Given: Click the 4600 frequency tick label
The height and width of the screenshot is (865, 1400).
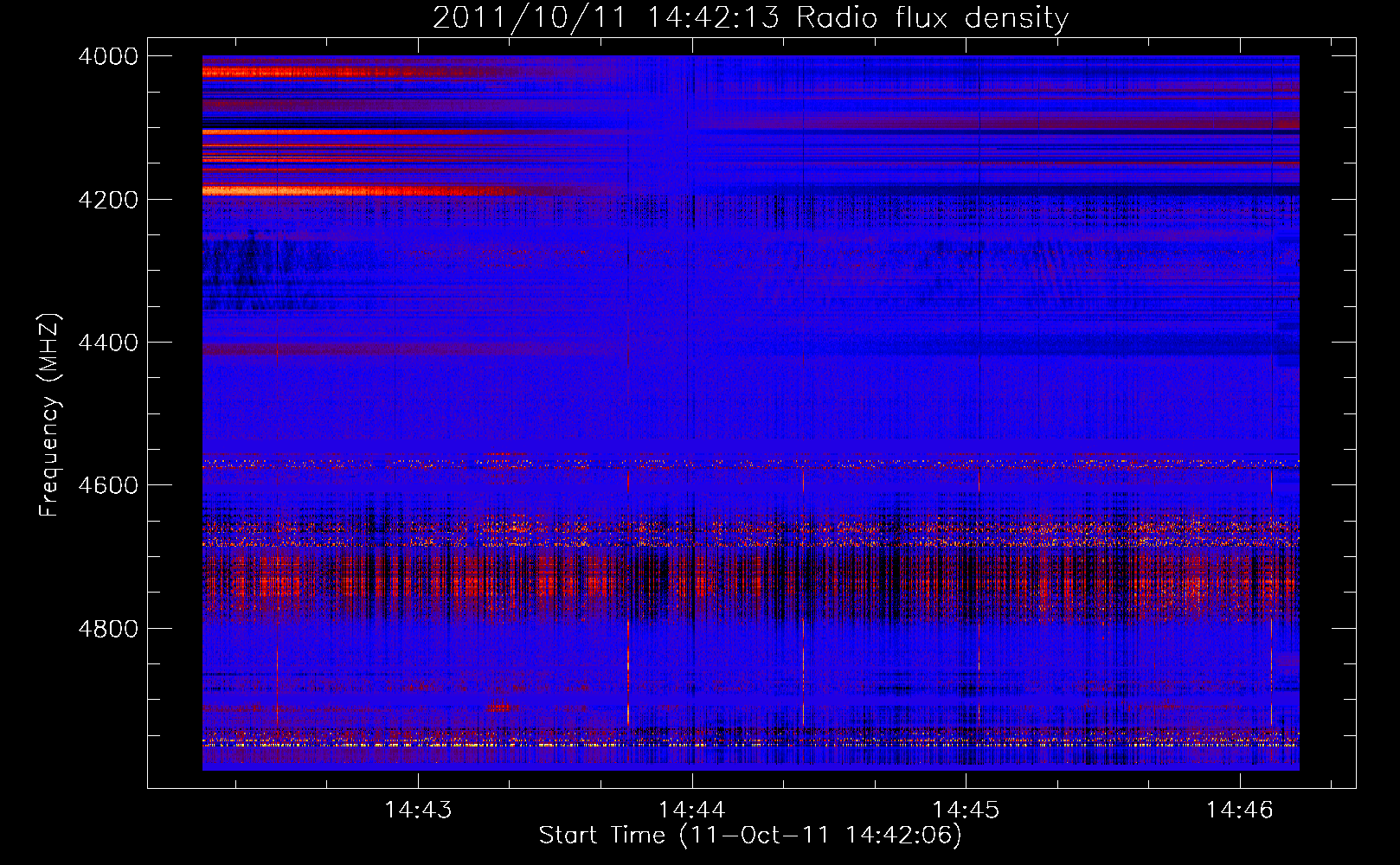Looking at the screenshot, I should 108,485.
